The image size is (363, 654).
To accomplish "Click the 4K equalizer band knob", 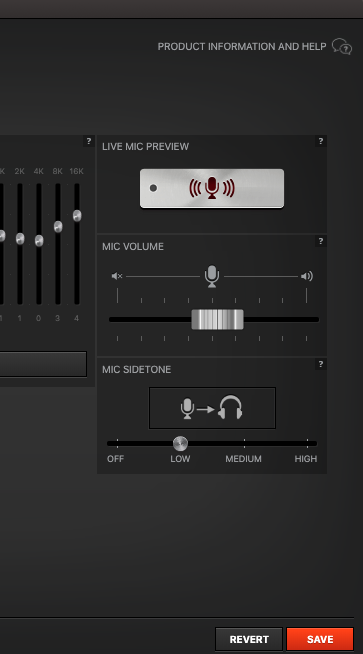I will pyautogui.click(x=39, y=241).
